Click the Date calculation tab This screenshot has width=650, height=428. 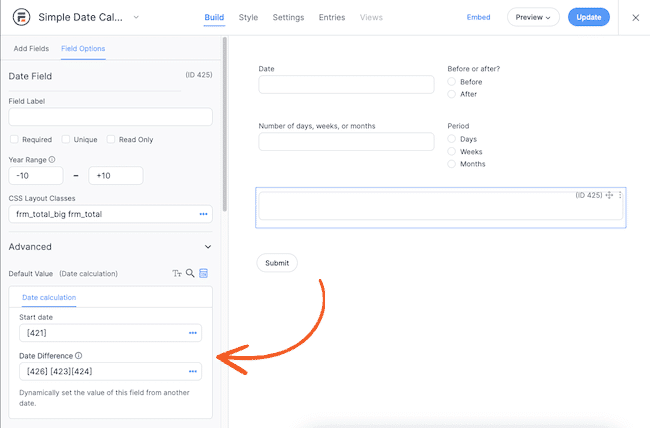(49, 297)
